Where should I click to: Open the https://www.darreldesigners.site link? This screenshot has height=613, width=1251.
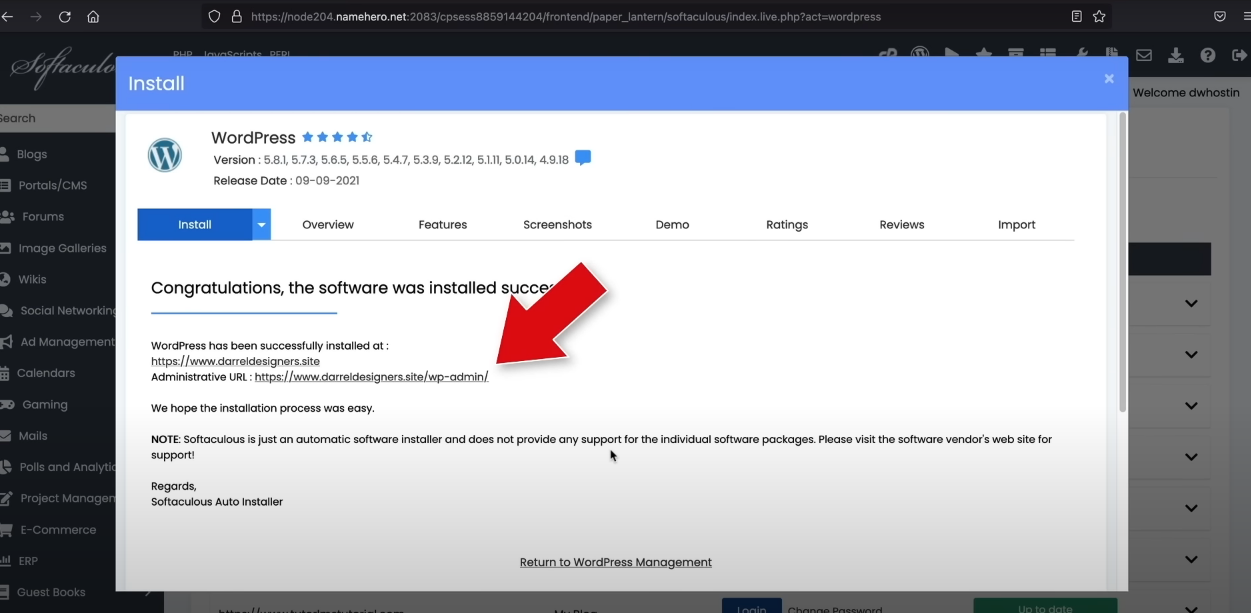(x=235, y=361)
